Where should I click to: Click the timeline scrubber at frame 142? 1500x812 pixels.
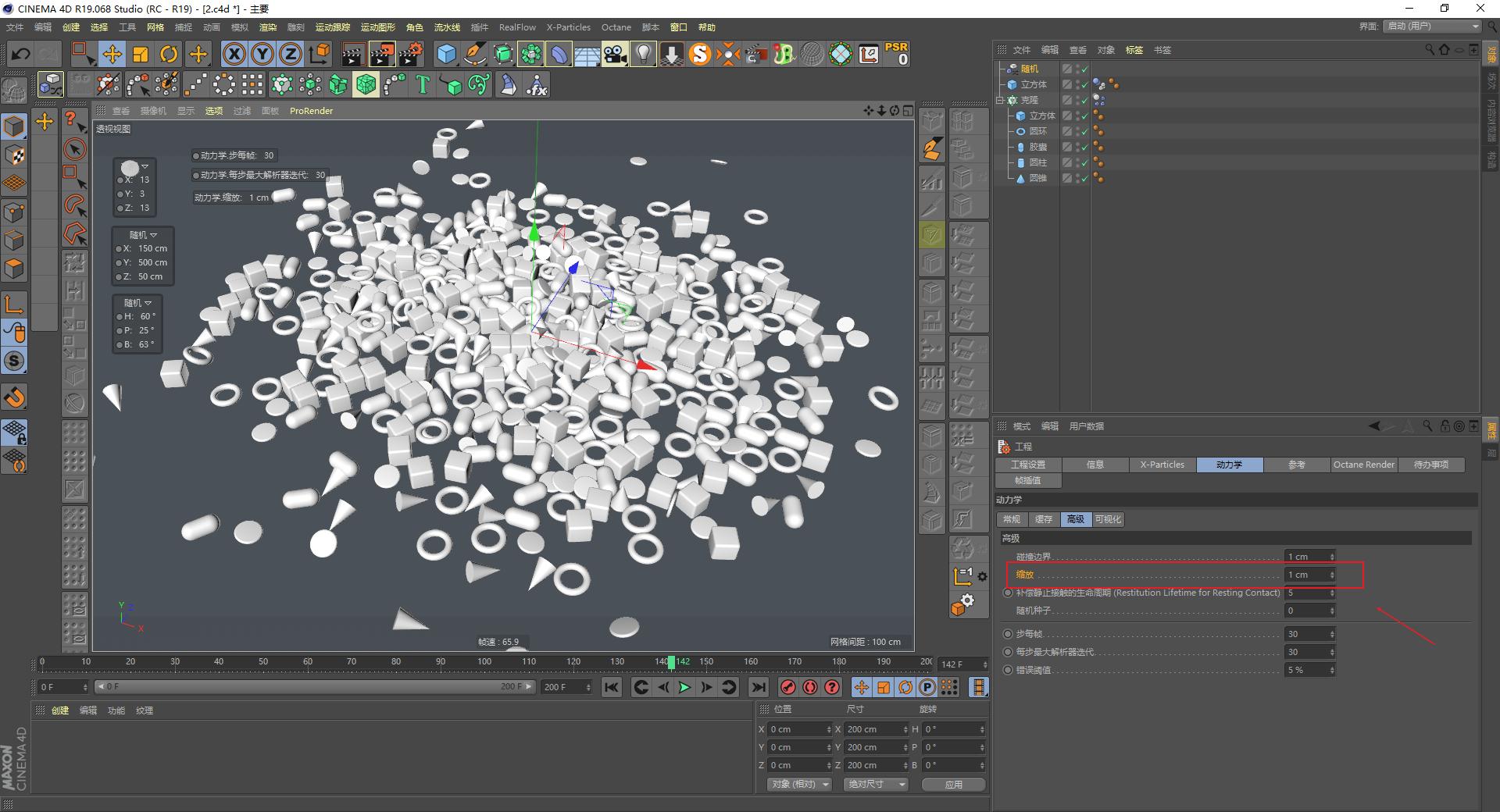tap(673, 662)
